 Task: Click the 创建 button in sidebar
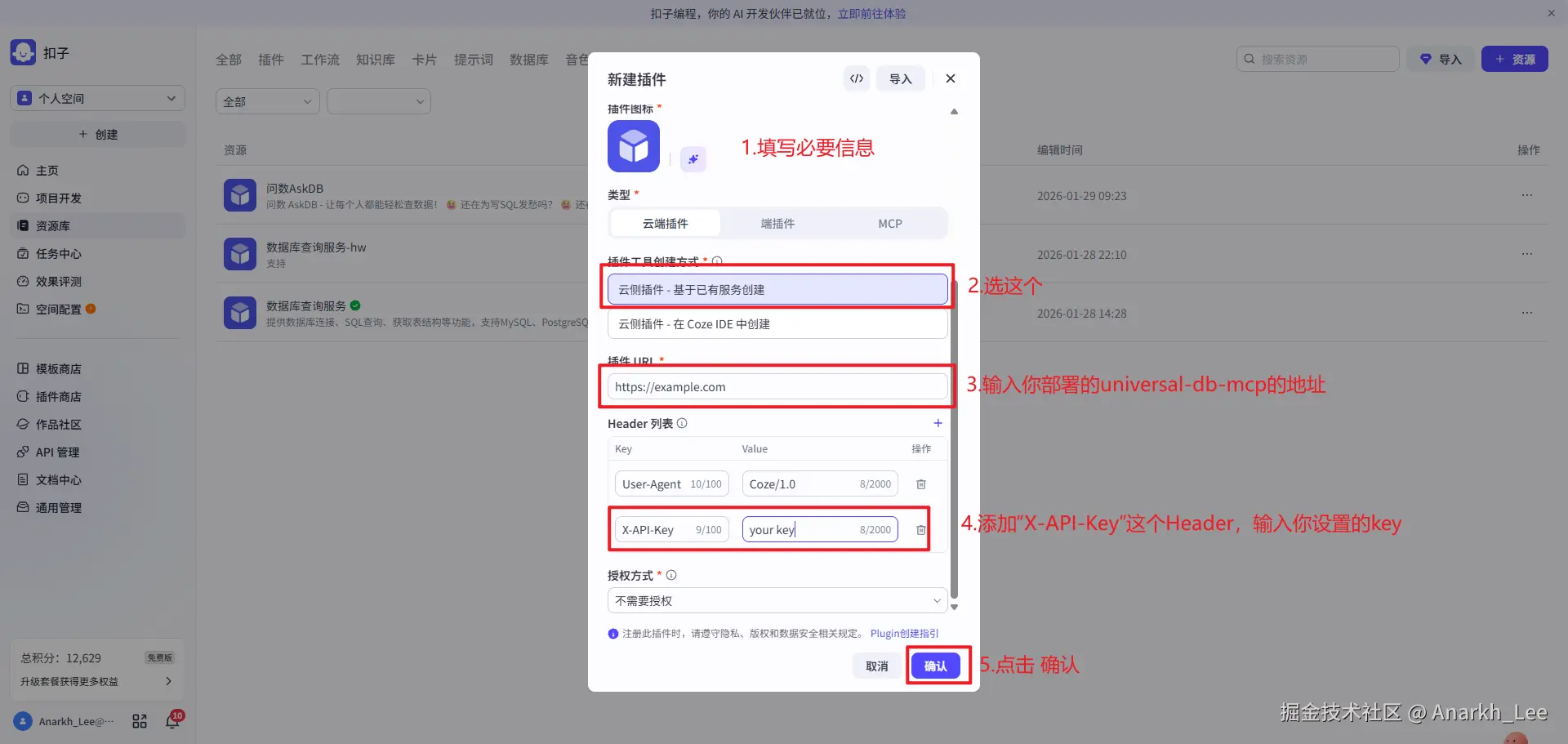pos(98,135)
